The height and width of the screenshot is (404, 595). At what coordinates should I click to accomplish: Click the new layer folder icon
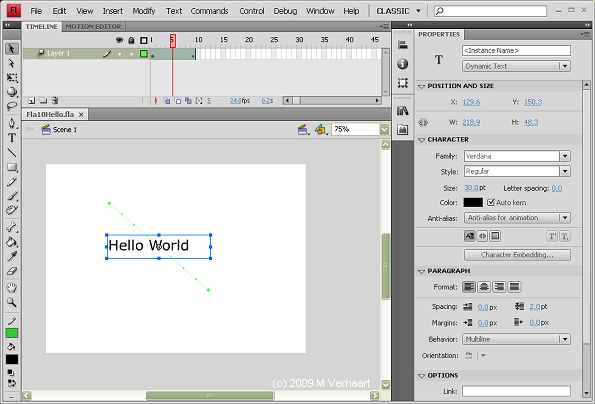click(43, 101)
